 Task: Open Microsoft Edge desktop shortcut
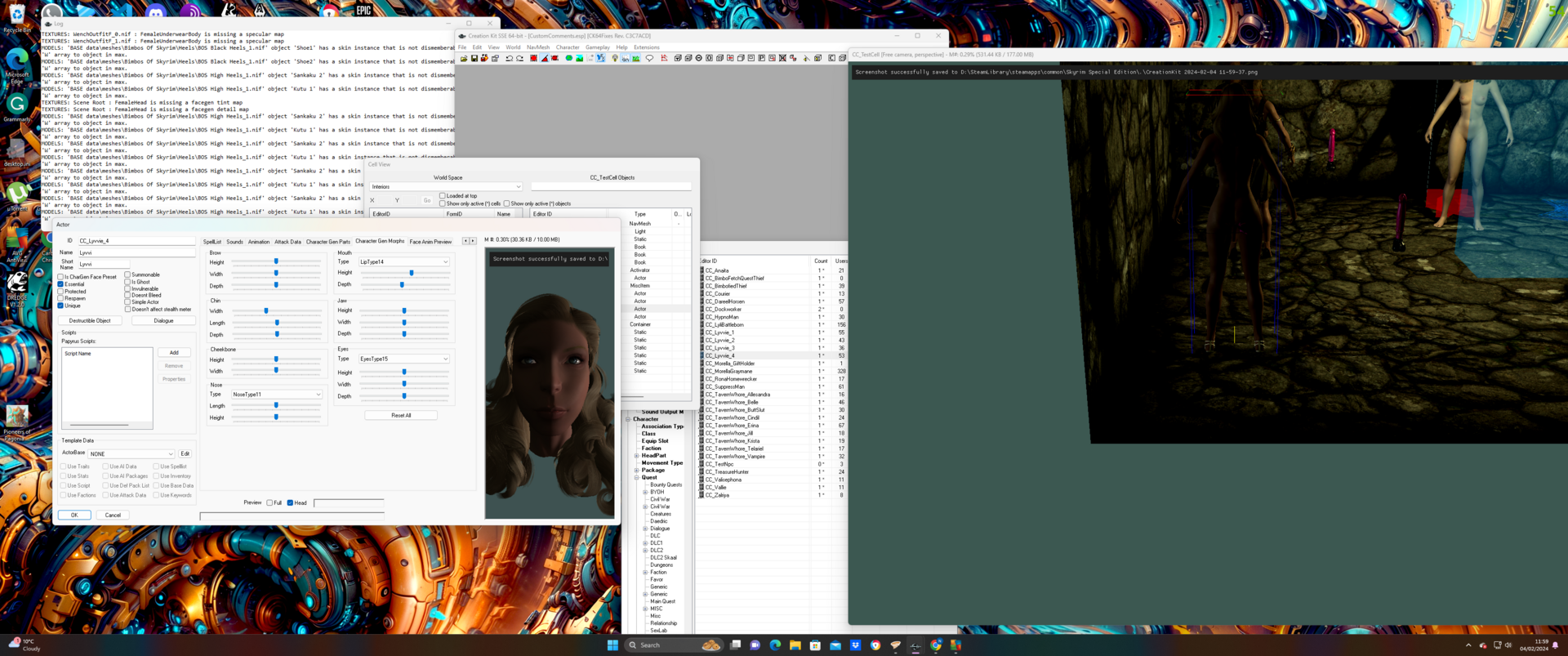coord(17,67)
